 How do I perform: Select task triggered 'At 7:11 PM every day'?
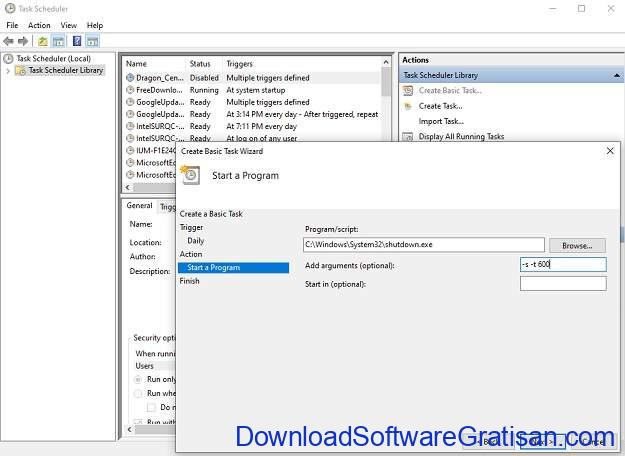[x=252, y=126]
